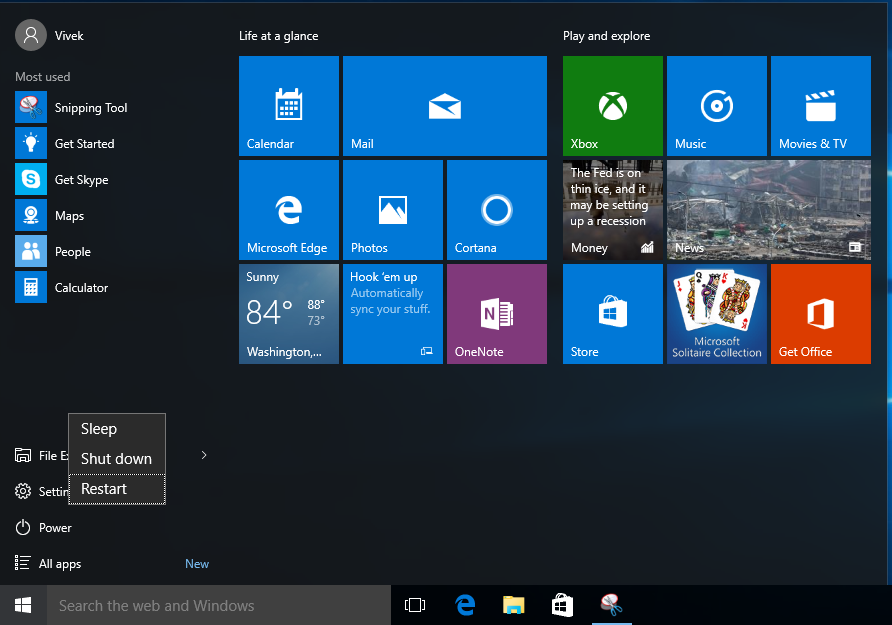Image resolution: width=892 pixels, height=625 pixels.
Task: Open the Store tile
Action: [613, 313]
